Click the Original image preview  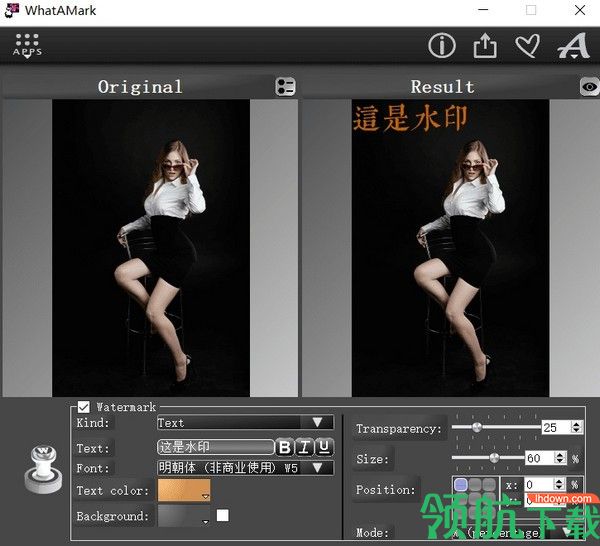click(x=151, y=248)
